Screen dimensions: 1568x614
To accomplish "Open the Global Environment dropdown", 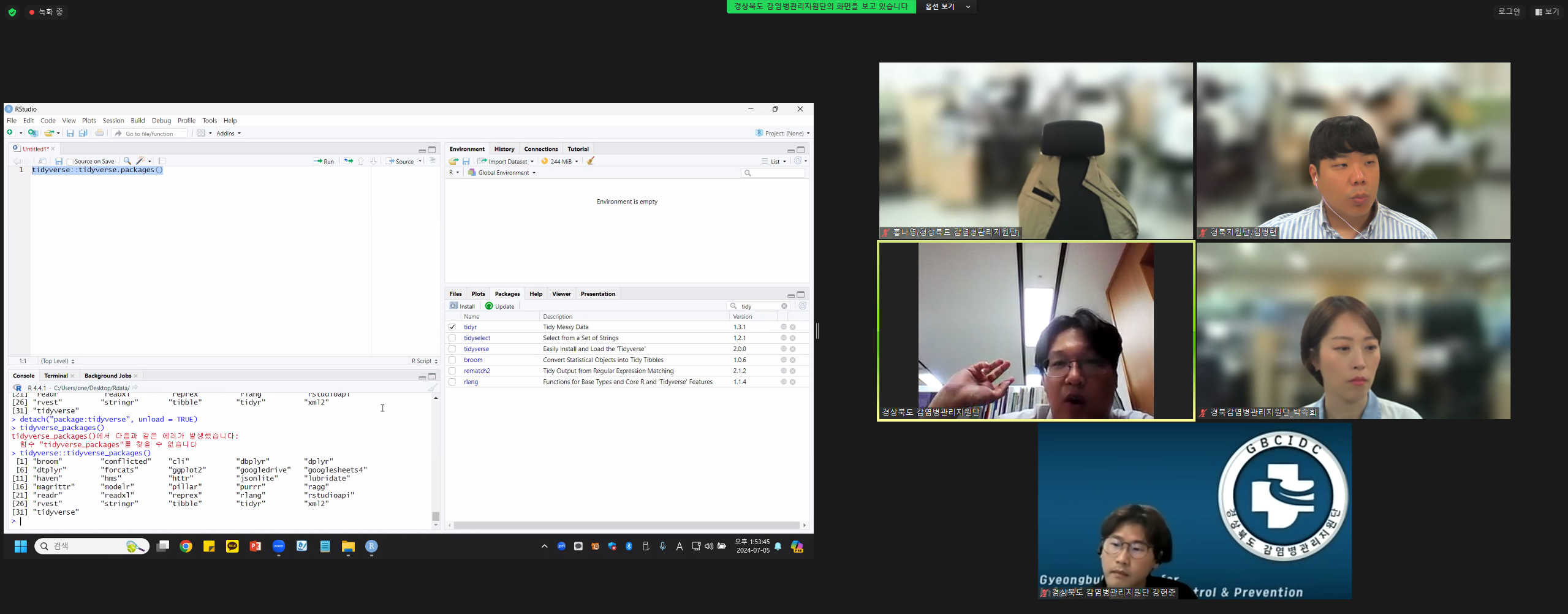I will (x=502, y=173).
